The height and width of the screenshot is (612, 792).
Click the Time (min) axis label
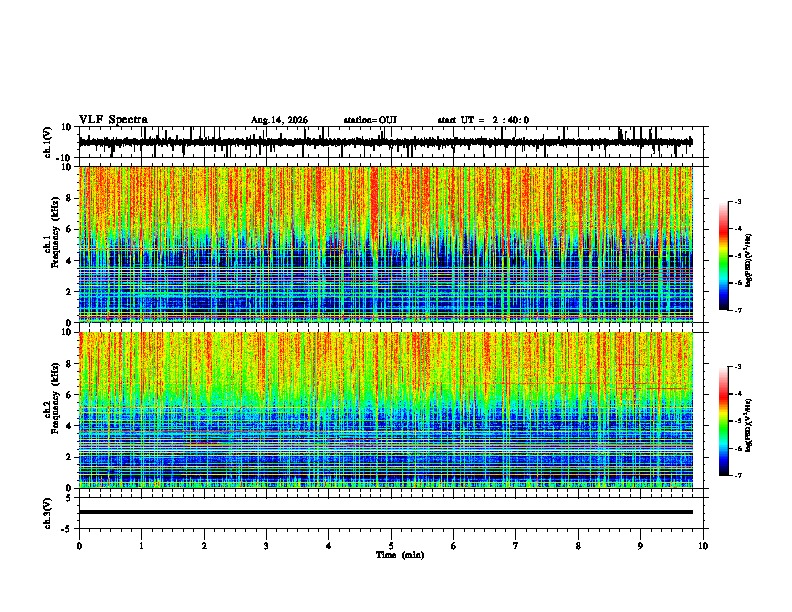400,555
